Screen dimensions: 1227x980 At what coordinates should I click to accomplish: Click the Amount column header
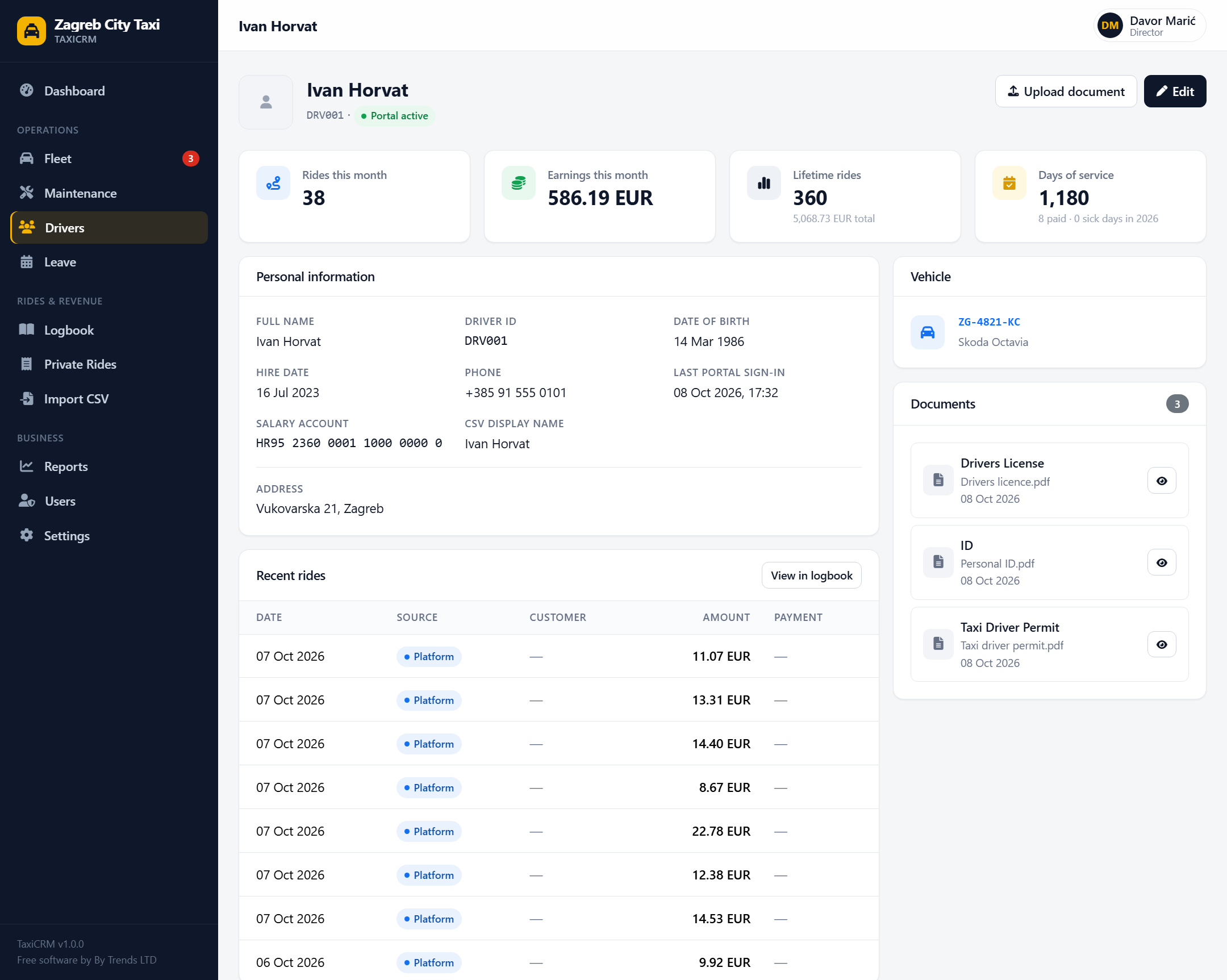(726, 617)
